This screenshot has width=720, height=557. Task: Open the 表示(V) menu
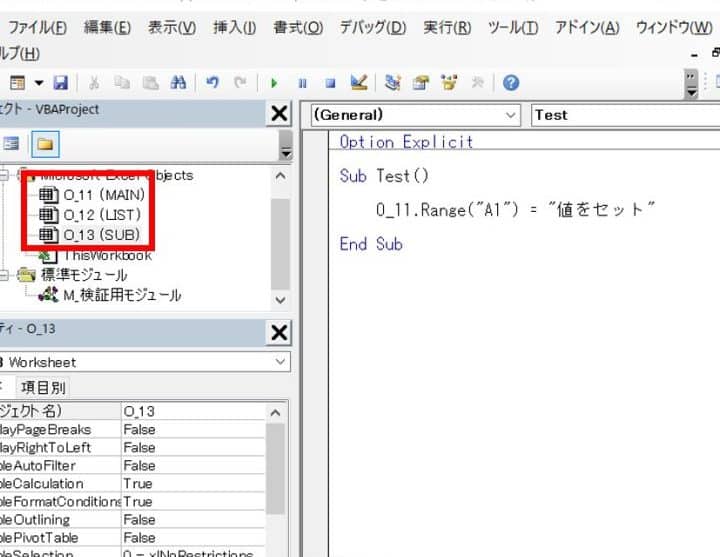tap(172, 28)
